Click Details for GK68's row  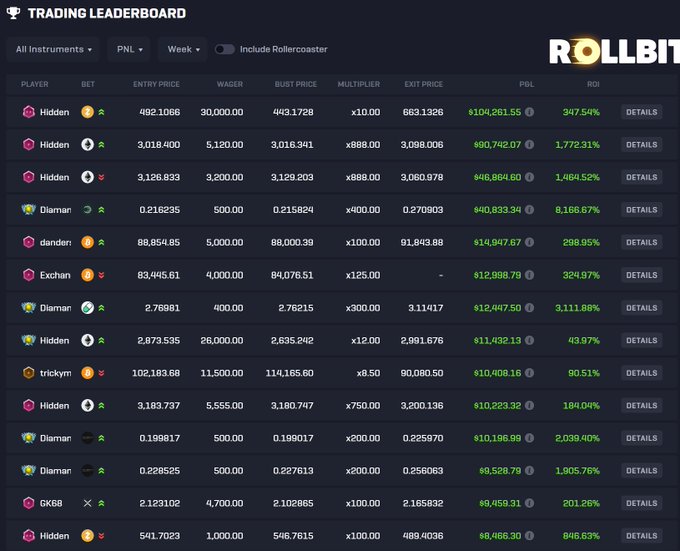pyautogui.click(x=641, y=503)
